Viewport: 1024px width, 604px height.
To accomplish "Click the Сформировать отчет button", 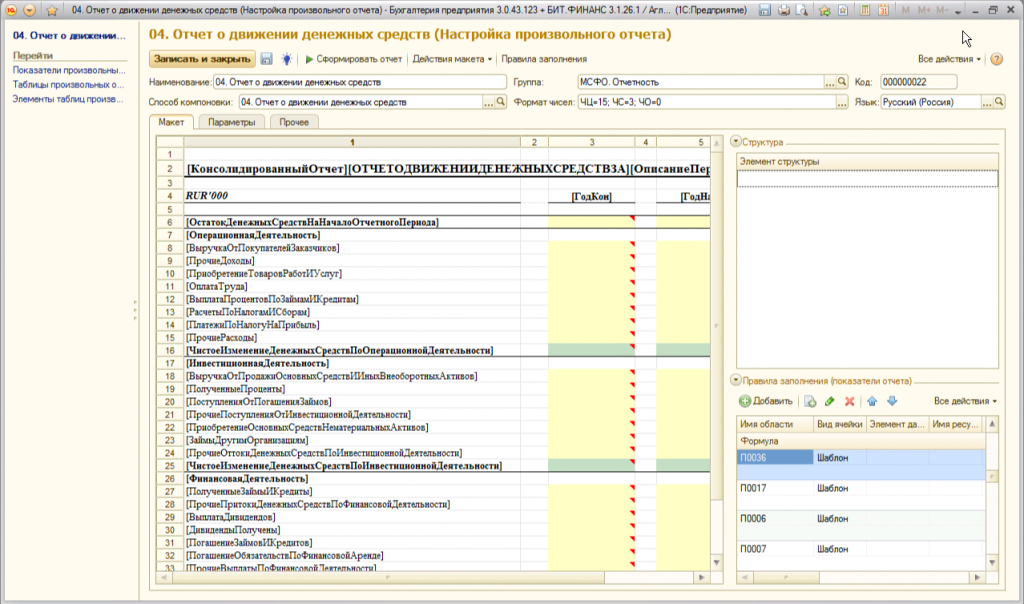I will pos(354,59).
